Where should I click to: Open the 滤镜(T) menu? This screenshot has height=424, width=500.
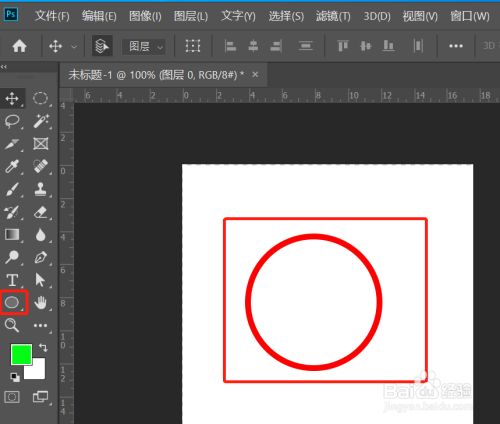pyautogui.click(x=333, y=16)
